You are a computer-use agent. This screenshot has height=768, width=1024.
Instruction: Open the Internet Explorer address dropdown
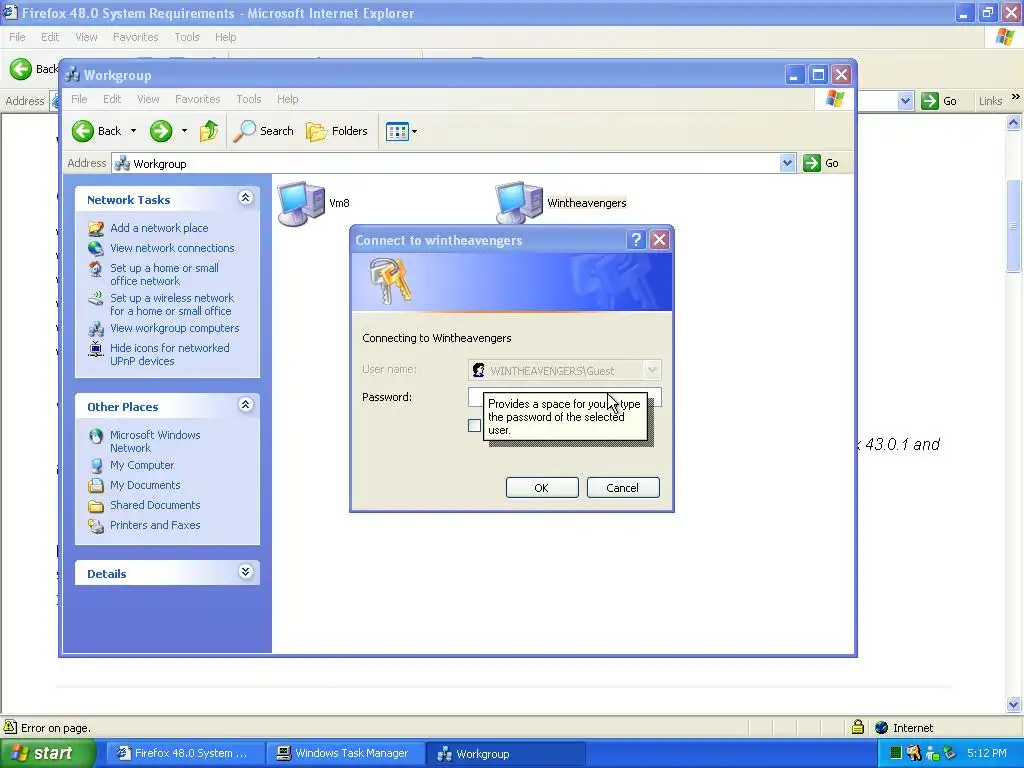(905, 101)
